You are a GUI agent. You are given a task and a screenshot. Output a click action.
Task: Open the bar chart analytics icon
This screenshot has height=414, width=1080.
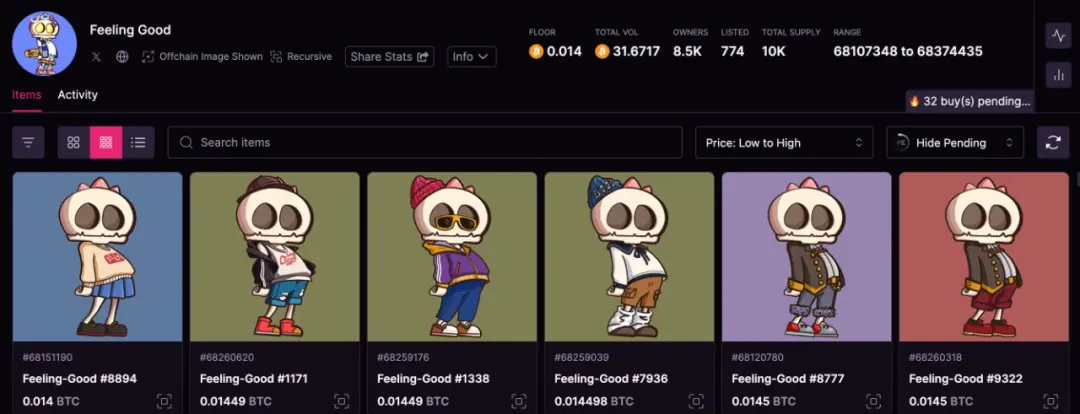pyautogui.click(x=1058, y=75)
